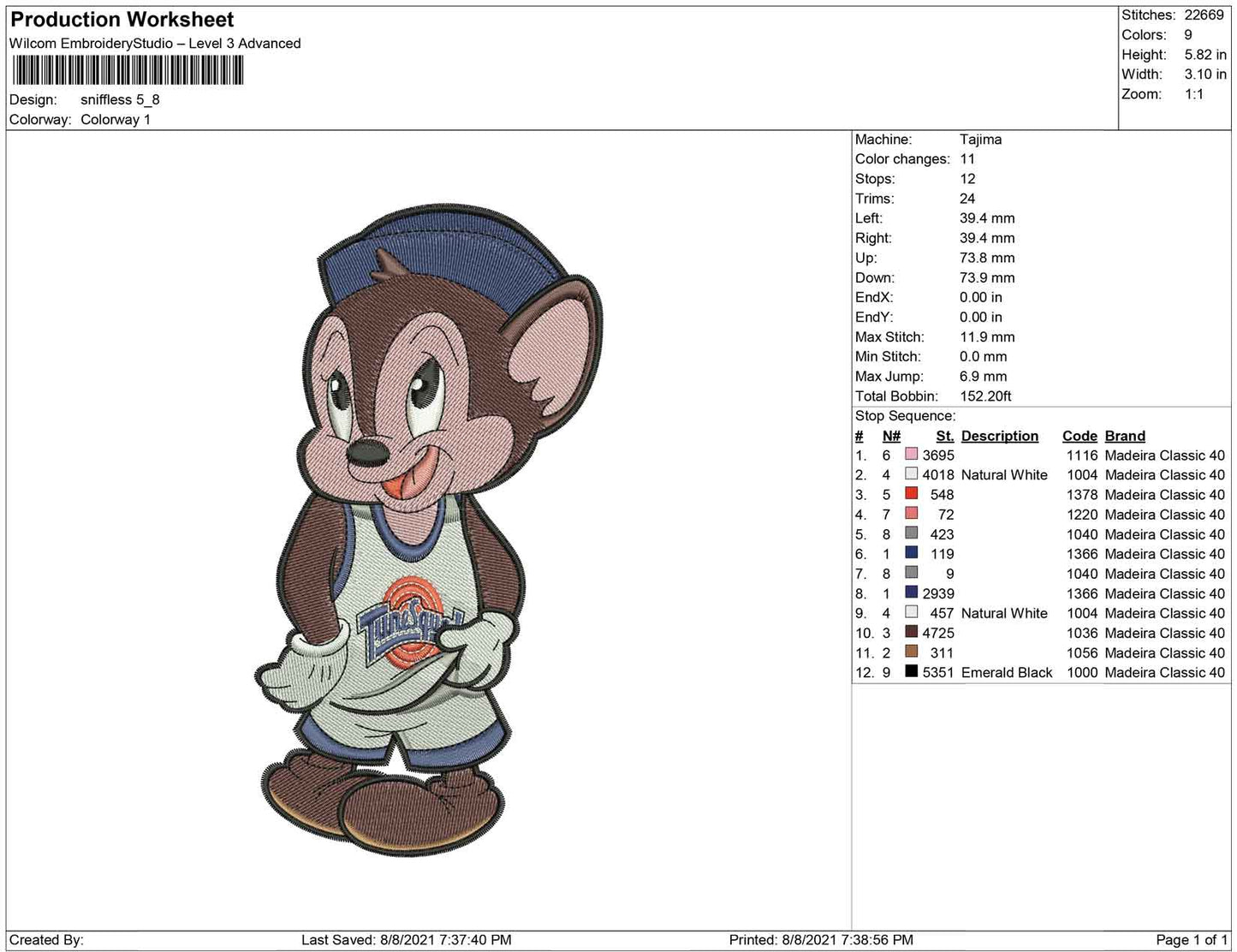The image size is (1237, 952).
Task: Click the dark brown swatch beside 4725 stitches
Action: (911, 632)
